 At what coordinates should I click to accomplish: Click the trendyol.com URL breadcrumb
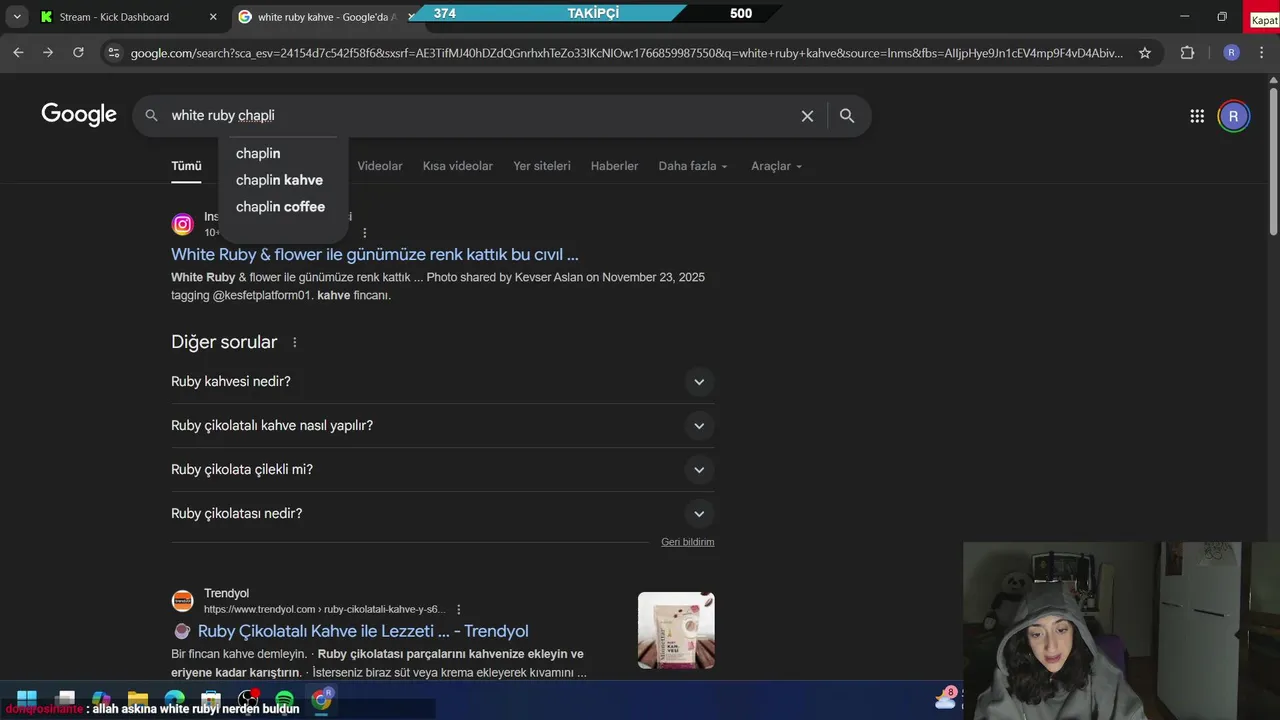coord(325,609)
